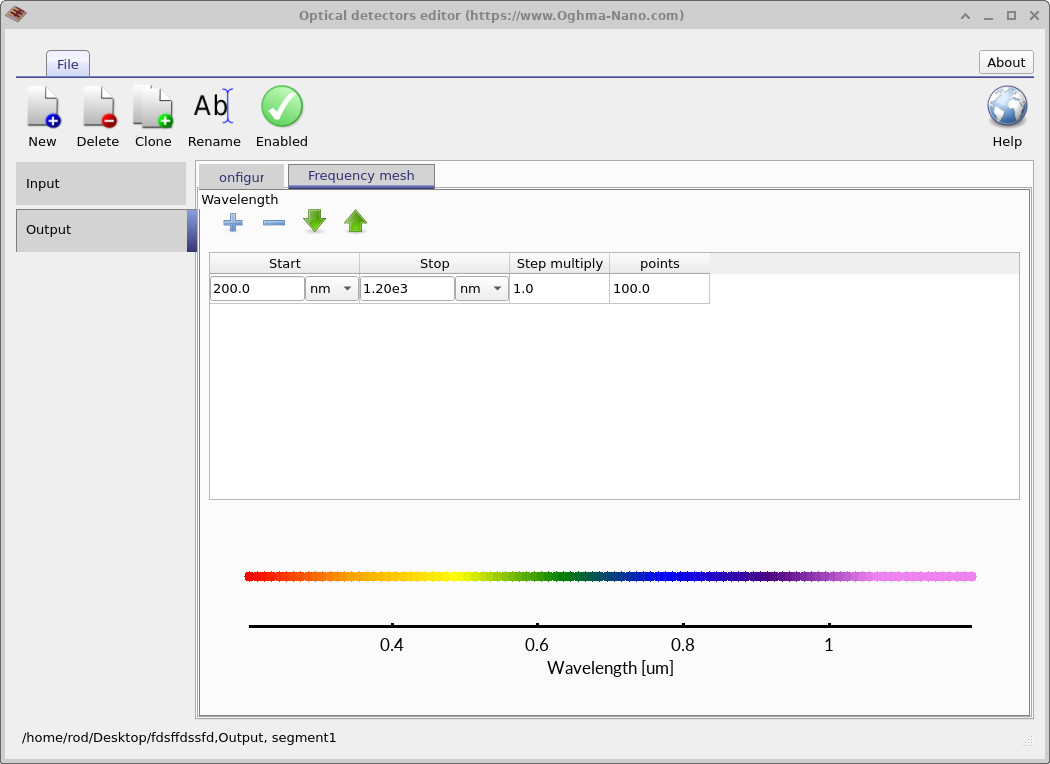Image resolution: width=1050 pixels, height=764 pixels.
Task: Open the About dialog
Action: (1005, 61)
